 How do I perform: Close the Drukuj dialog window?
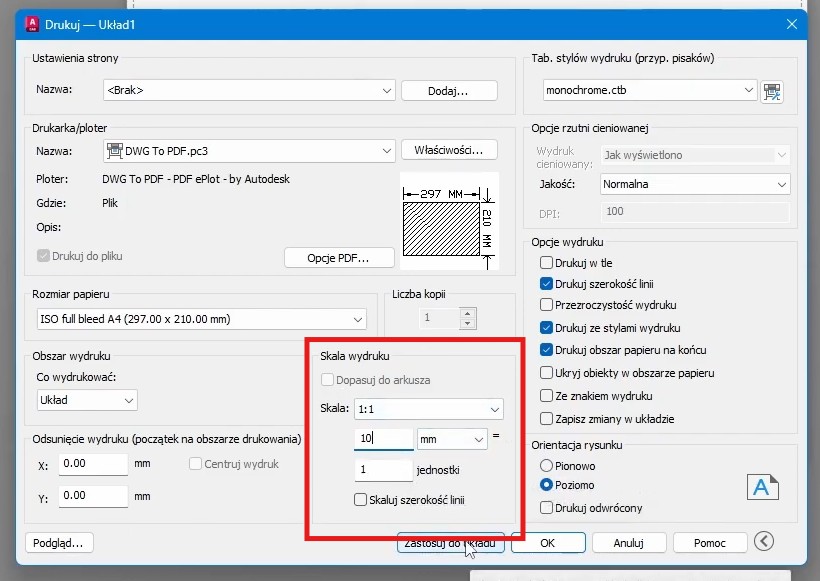(792, 23)
